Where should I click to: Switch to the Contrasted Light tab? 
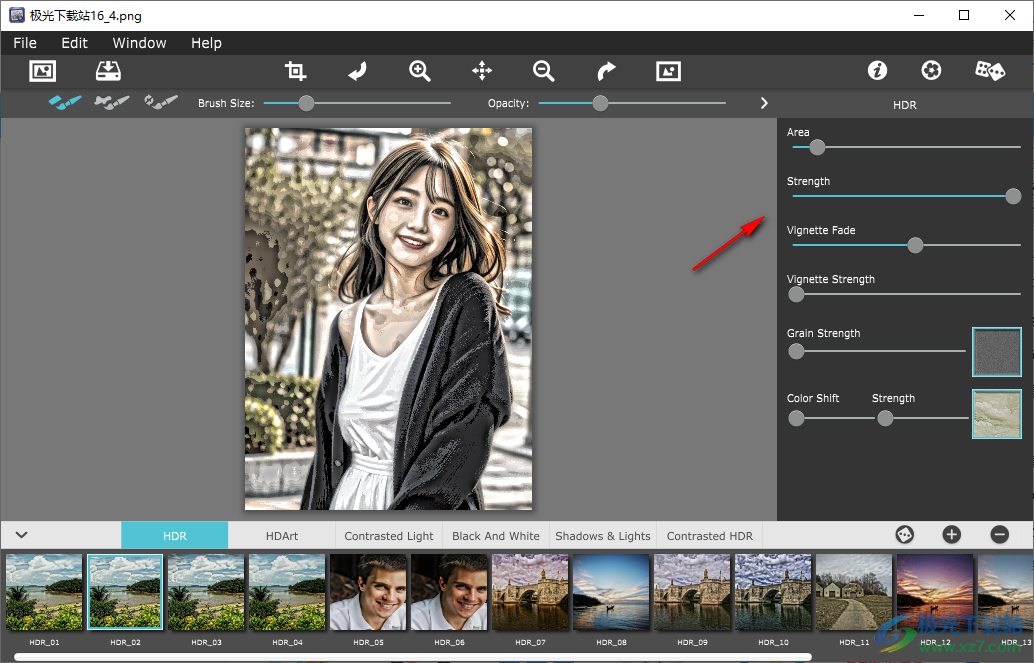coord(389,536)
